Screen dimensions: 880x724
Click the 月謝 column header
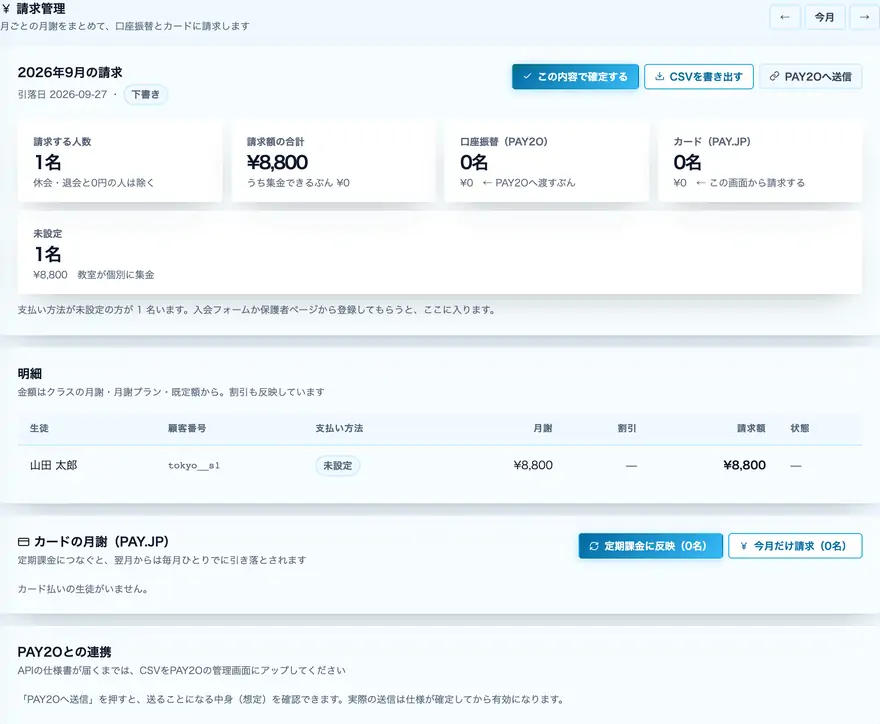coord(543,428)
